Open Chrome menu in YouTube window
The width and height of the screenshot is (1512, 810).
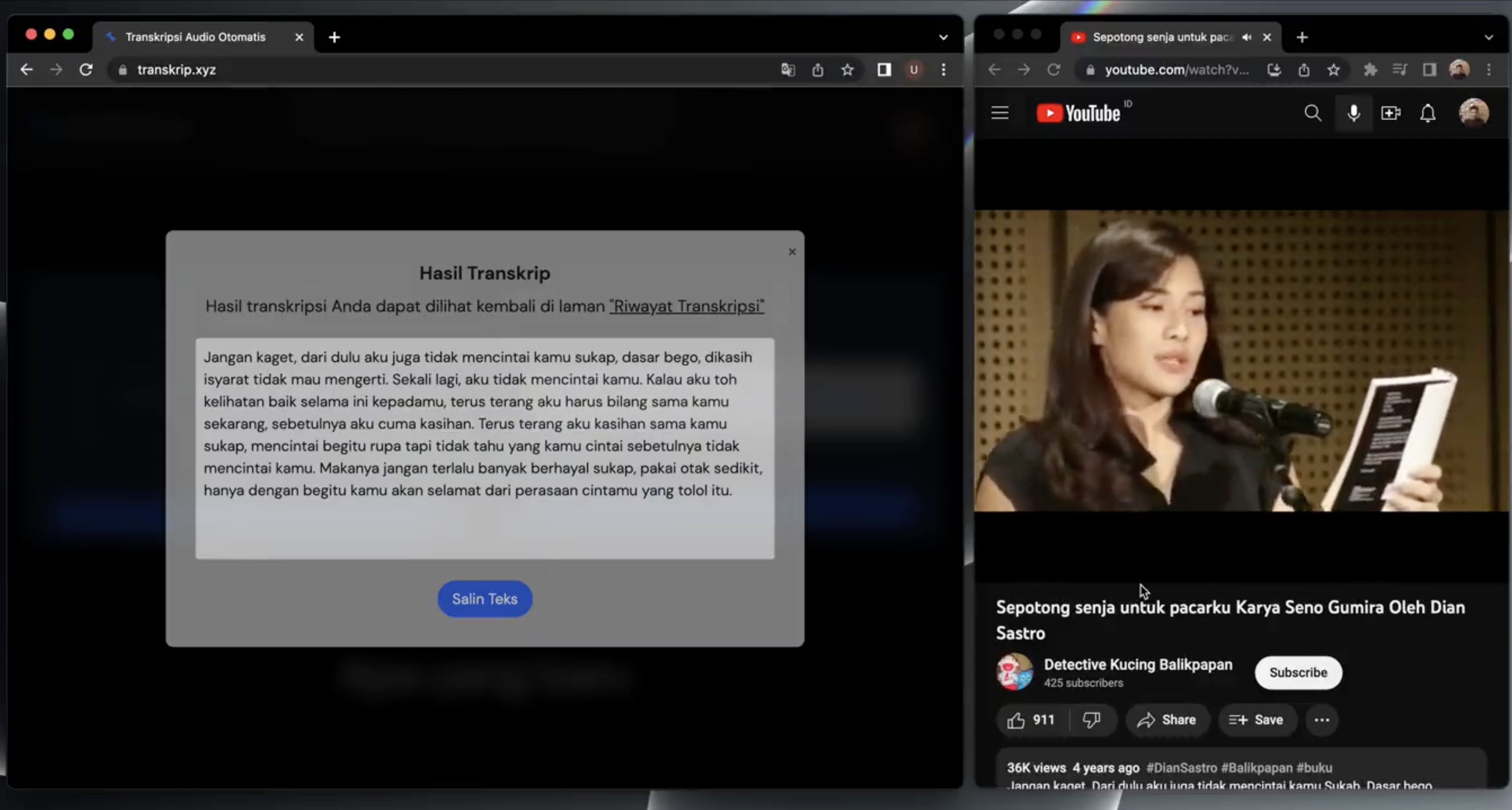click(1489, 70)
